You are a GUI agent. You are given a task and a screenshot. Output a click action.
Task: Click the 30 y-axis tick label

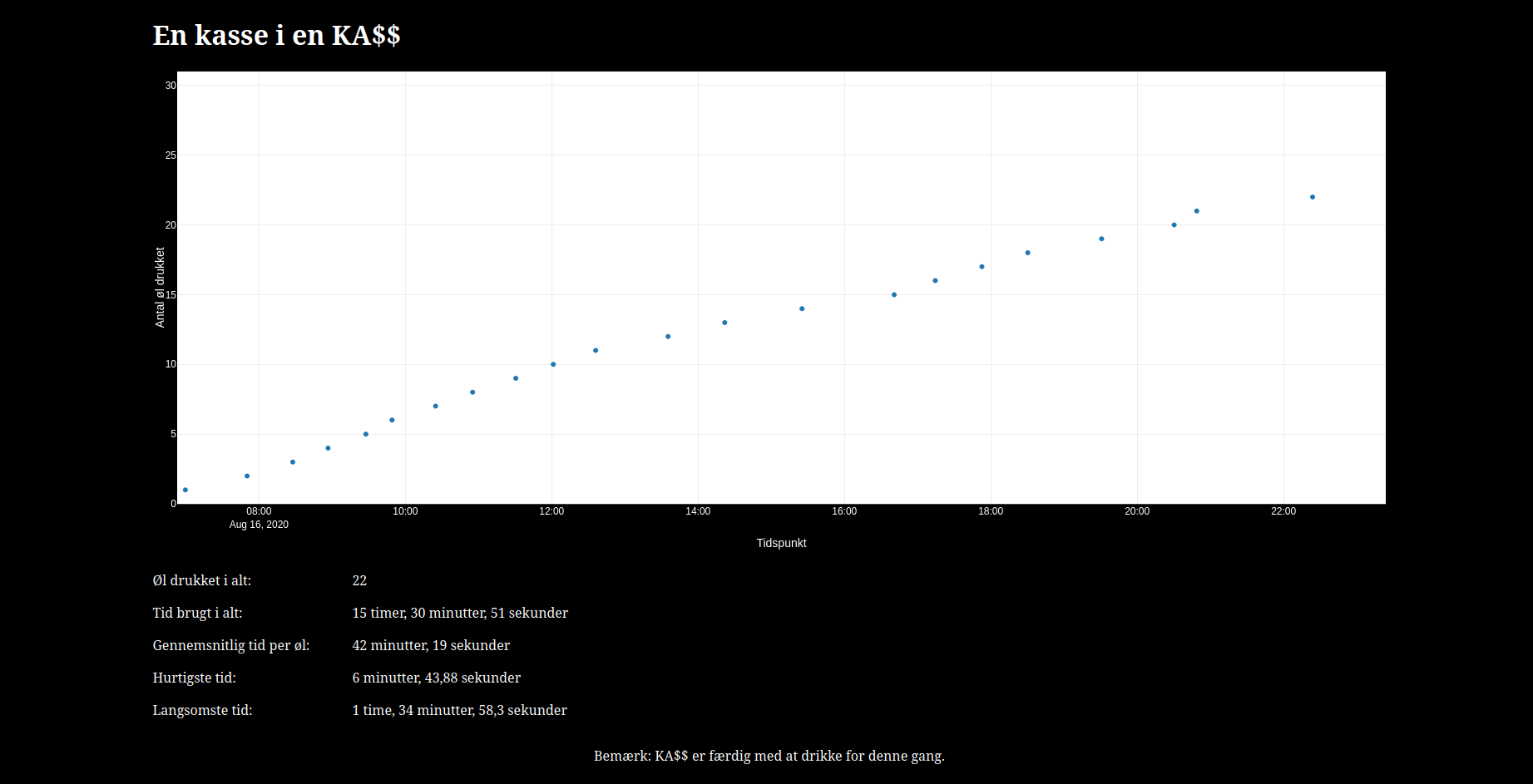(171, 86)
